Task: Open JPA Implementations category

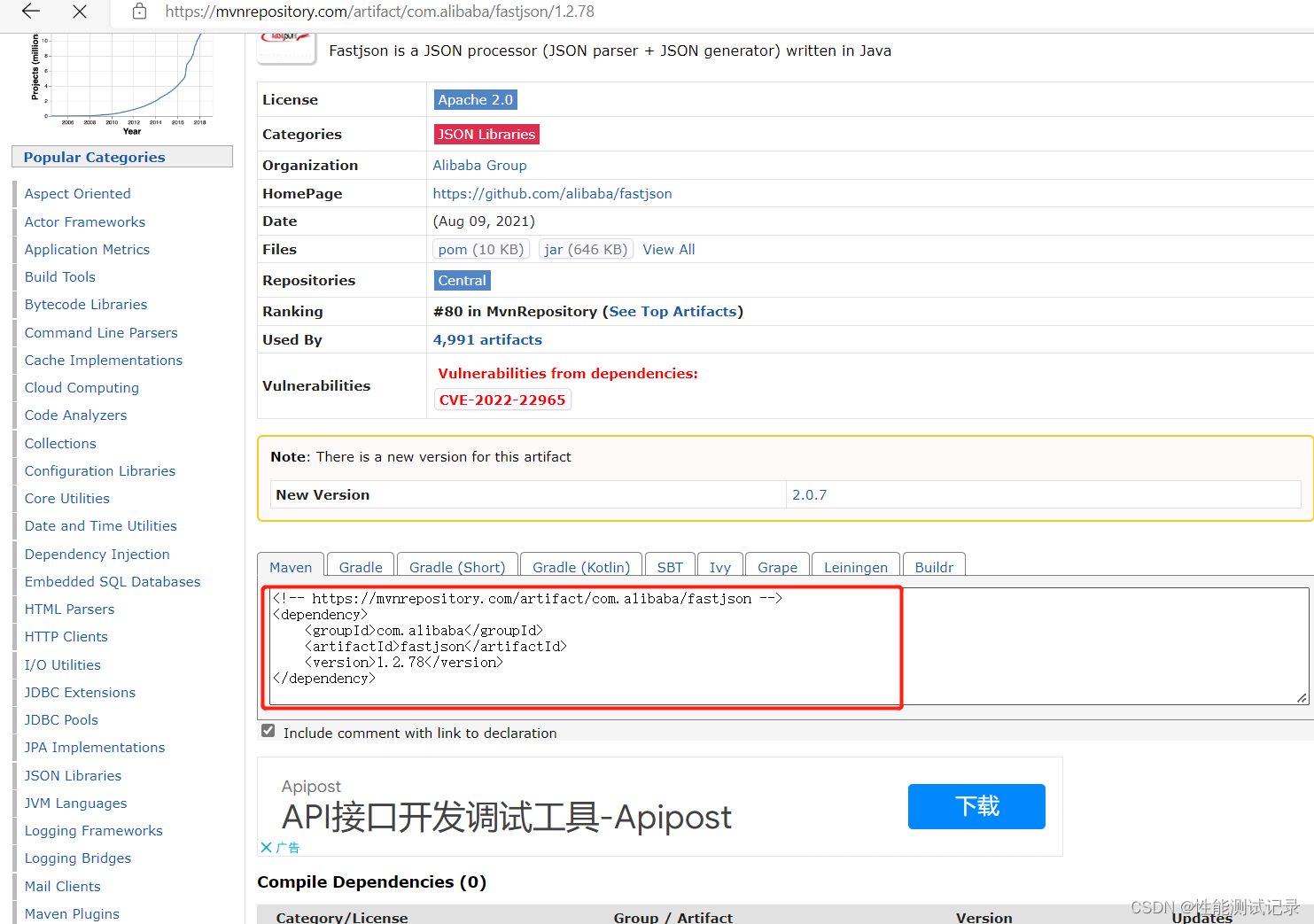Action: tap(95, 748)
